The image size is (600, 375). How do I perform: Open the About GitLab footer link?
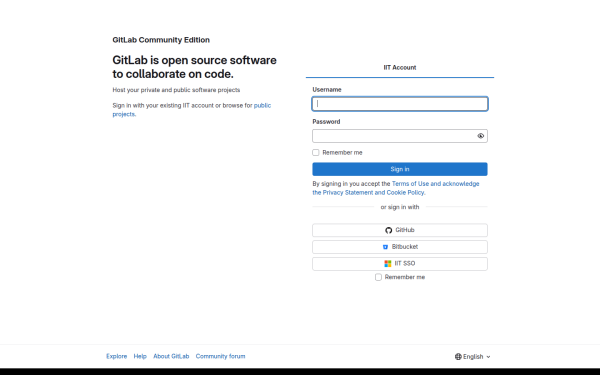pyautogui.click(x=171, y=356)
